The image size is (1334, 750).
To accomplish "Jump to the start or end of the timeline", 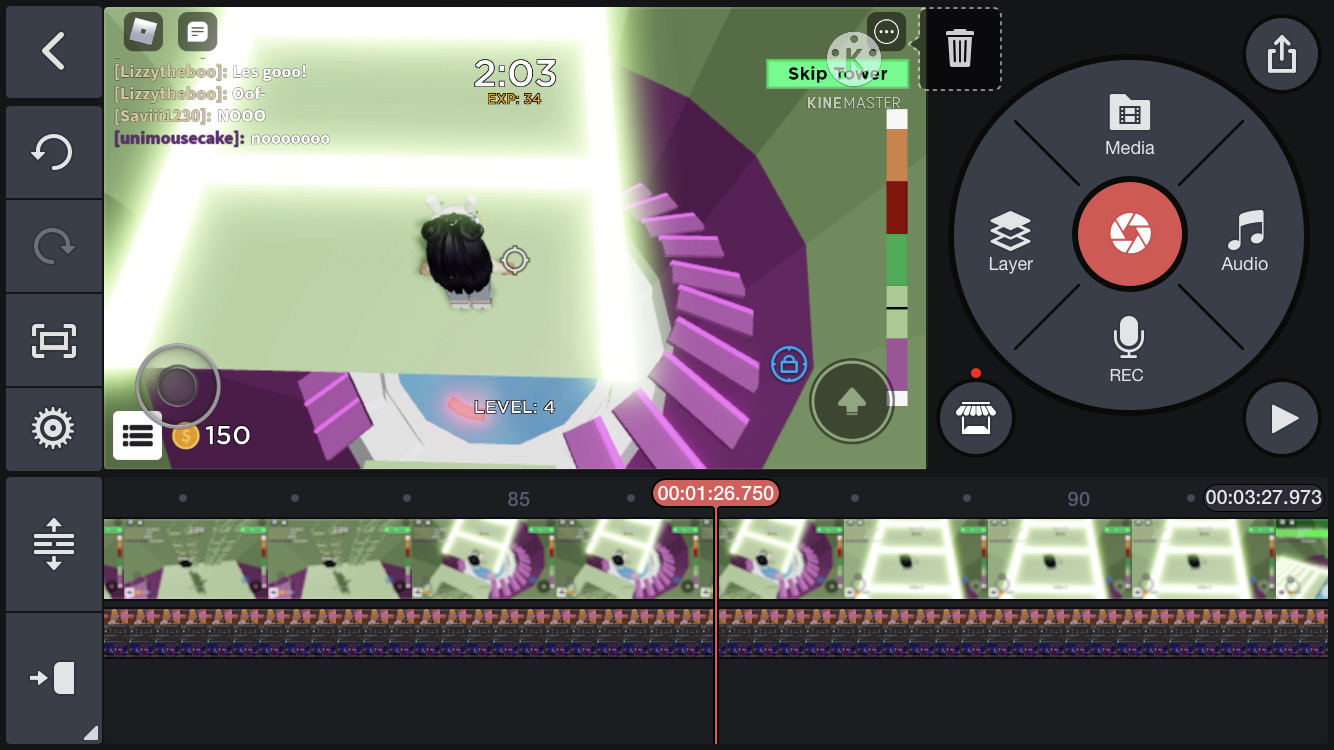I will (x=53, y=679).
